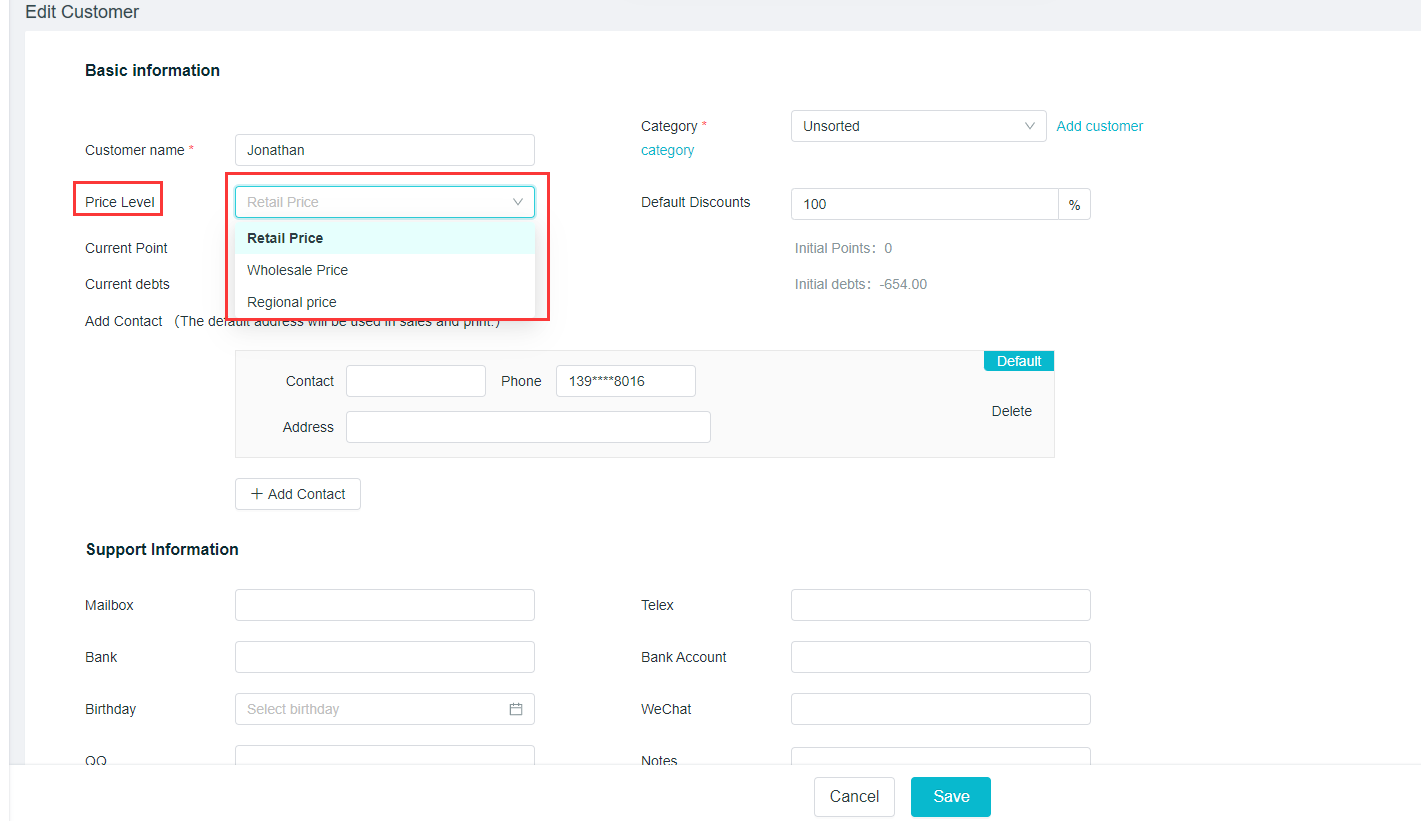The image size is (1421, 821).
Task: Click the Bank Account input field
Action: (x=940, y=657)
